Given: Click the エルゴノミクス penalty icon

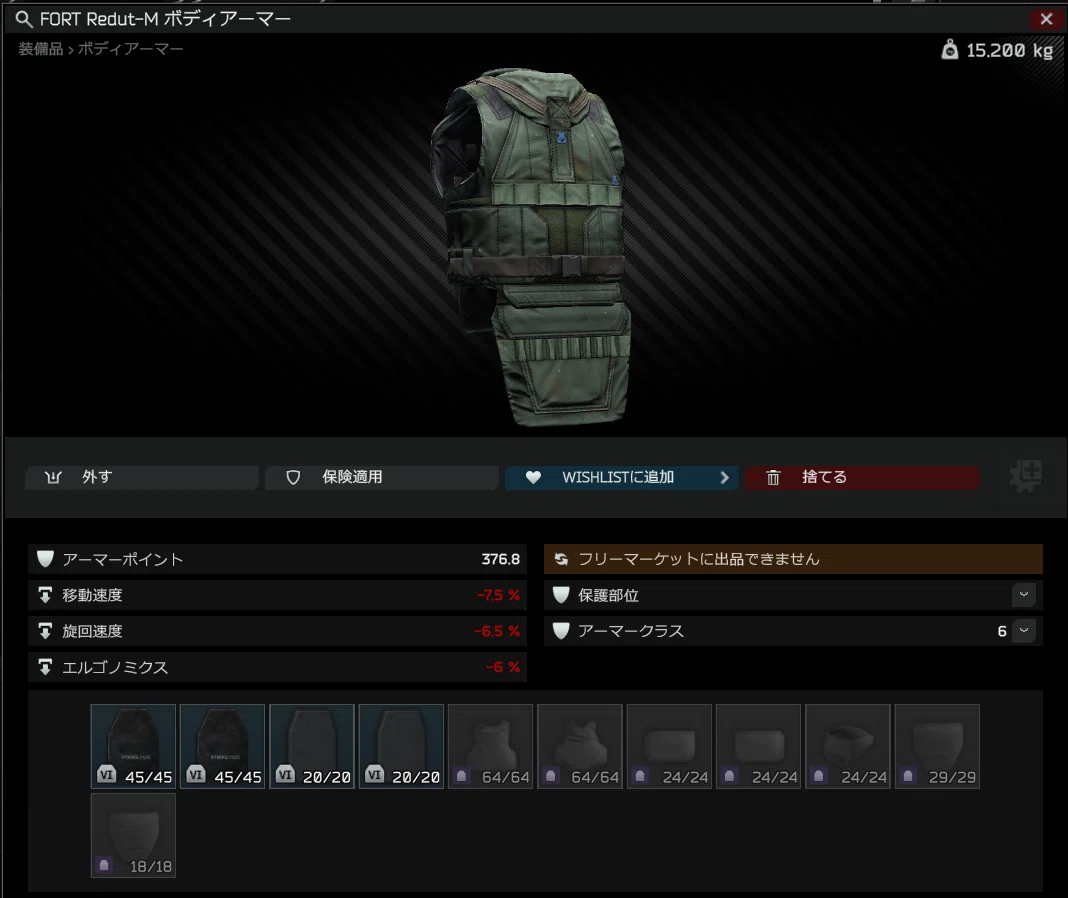Looking at the screenshot, I should [x=45, y=667].
